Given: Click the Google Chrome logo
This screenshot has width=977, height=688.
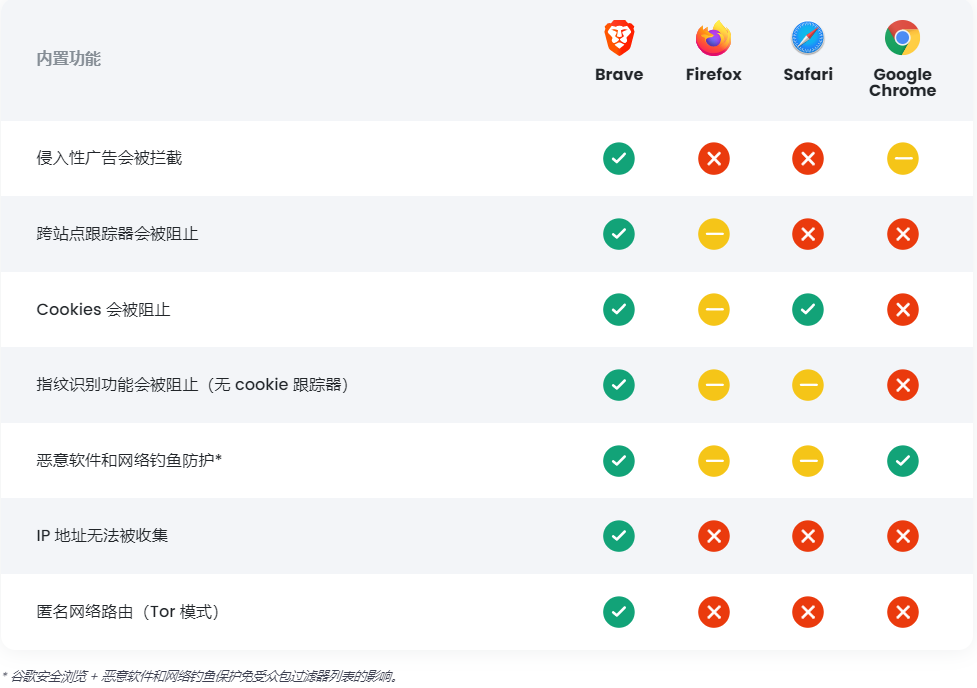Looking at the screenshot, I should point(902,38).
